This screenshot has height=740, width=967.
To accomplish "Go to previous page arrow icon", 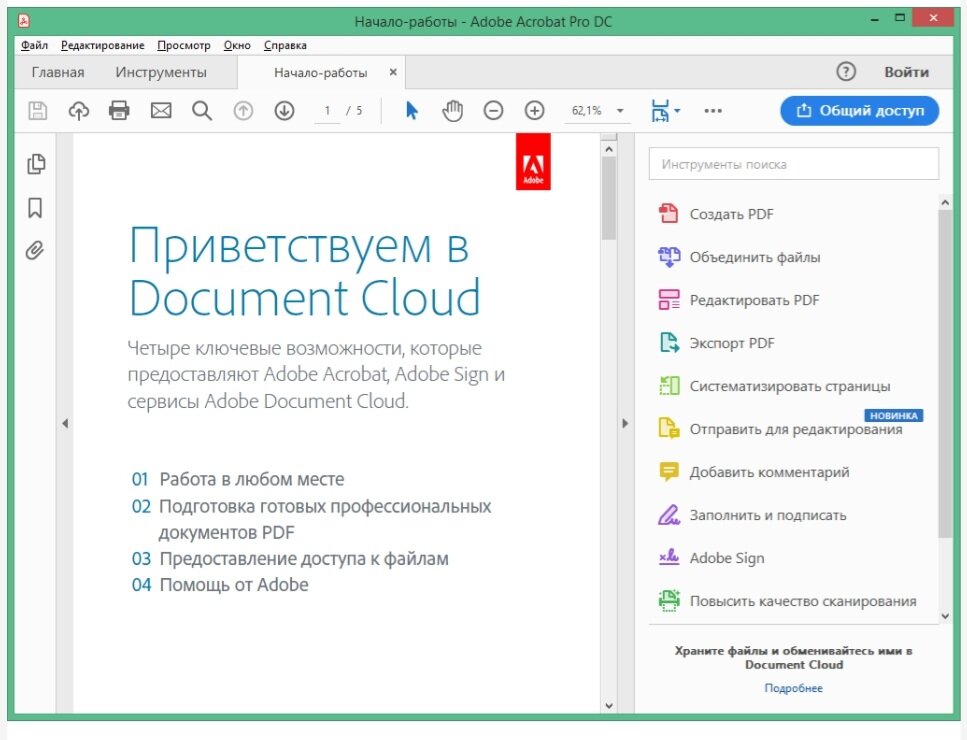I will 243,111.
